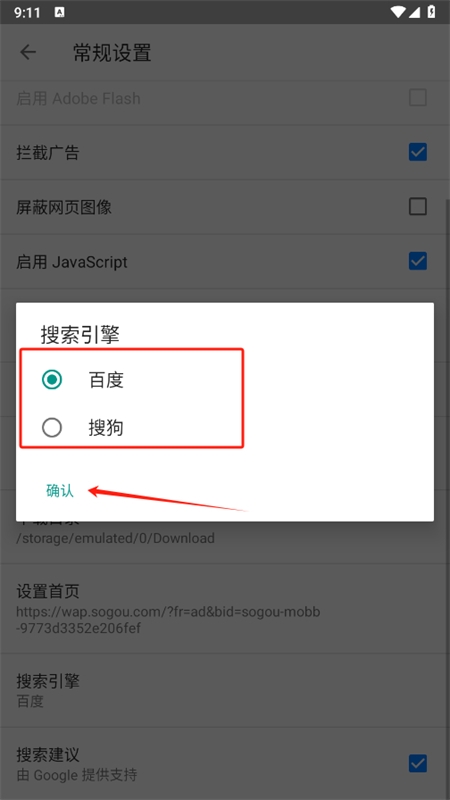The width and height of the screenshot is (450, 800).
Task: Toggle the 搜索建议 checkbox
Action: pyautogui.click(x=418, y=764)
